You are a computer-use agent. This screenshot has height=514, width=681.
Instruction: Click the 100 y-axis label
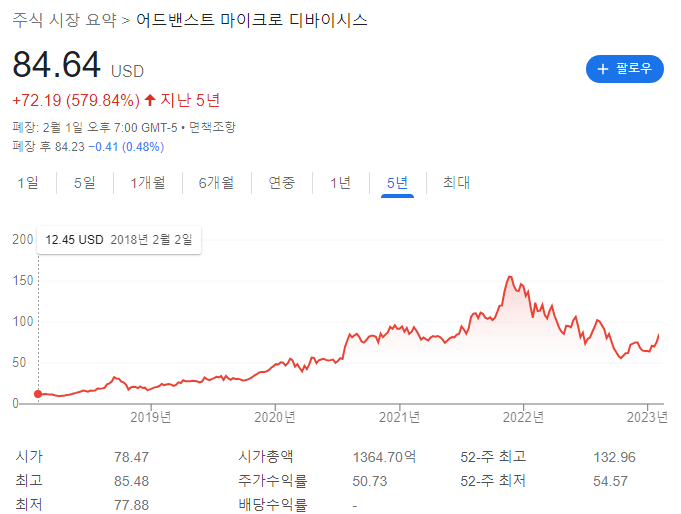click(23, 322)
